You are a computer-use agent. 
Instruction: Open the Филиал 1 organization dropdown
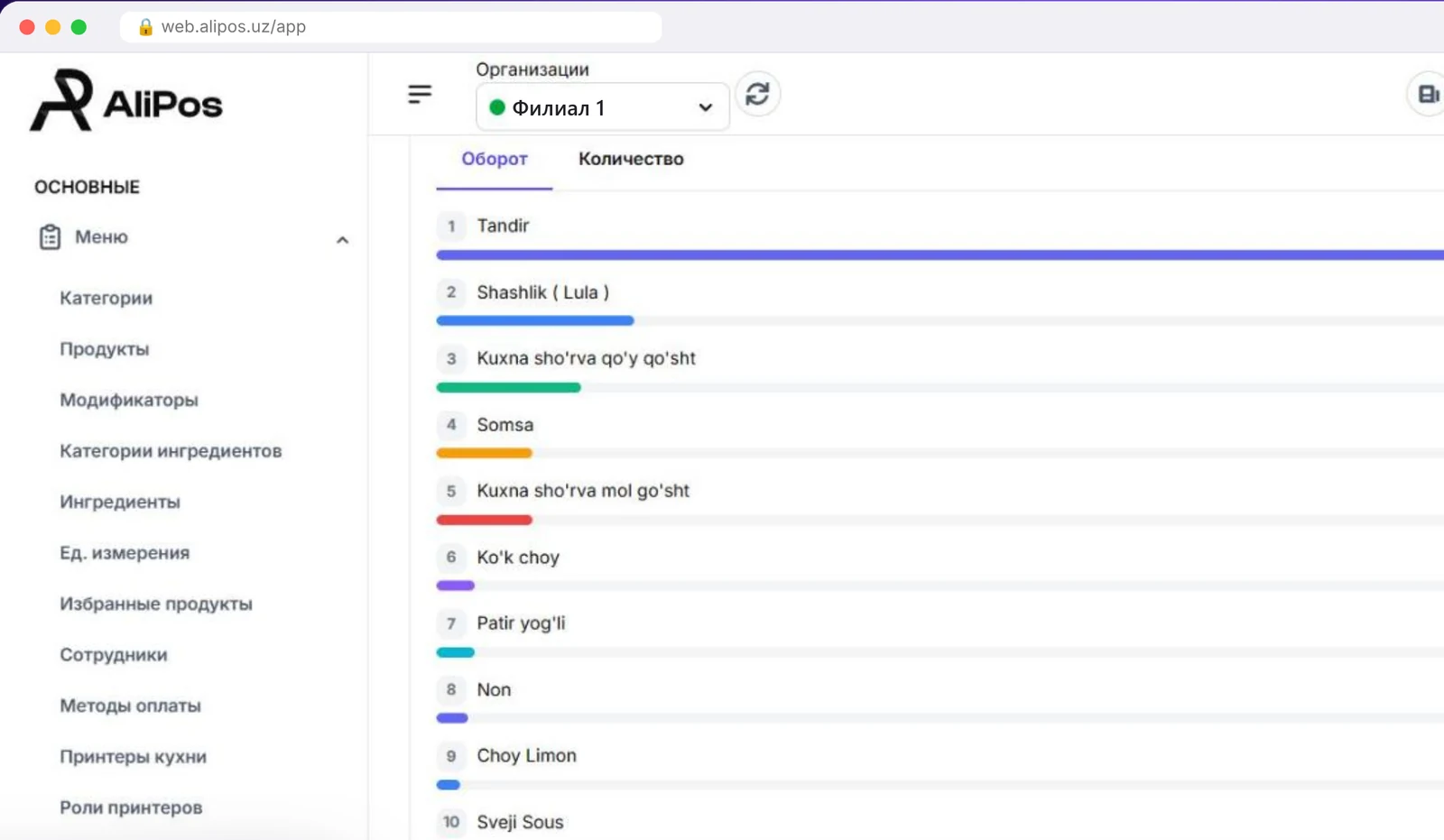tap(602, 107)
